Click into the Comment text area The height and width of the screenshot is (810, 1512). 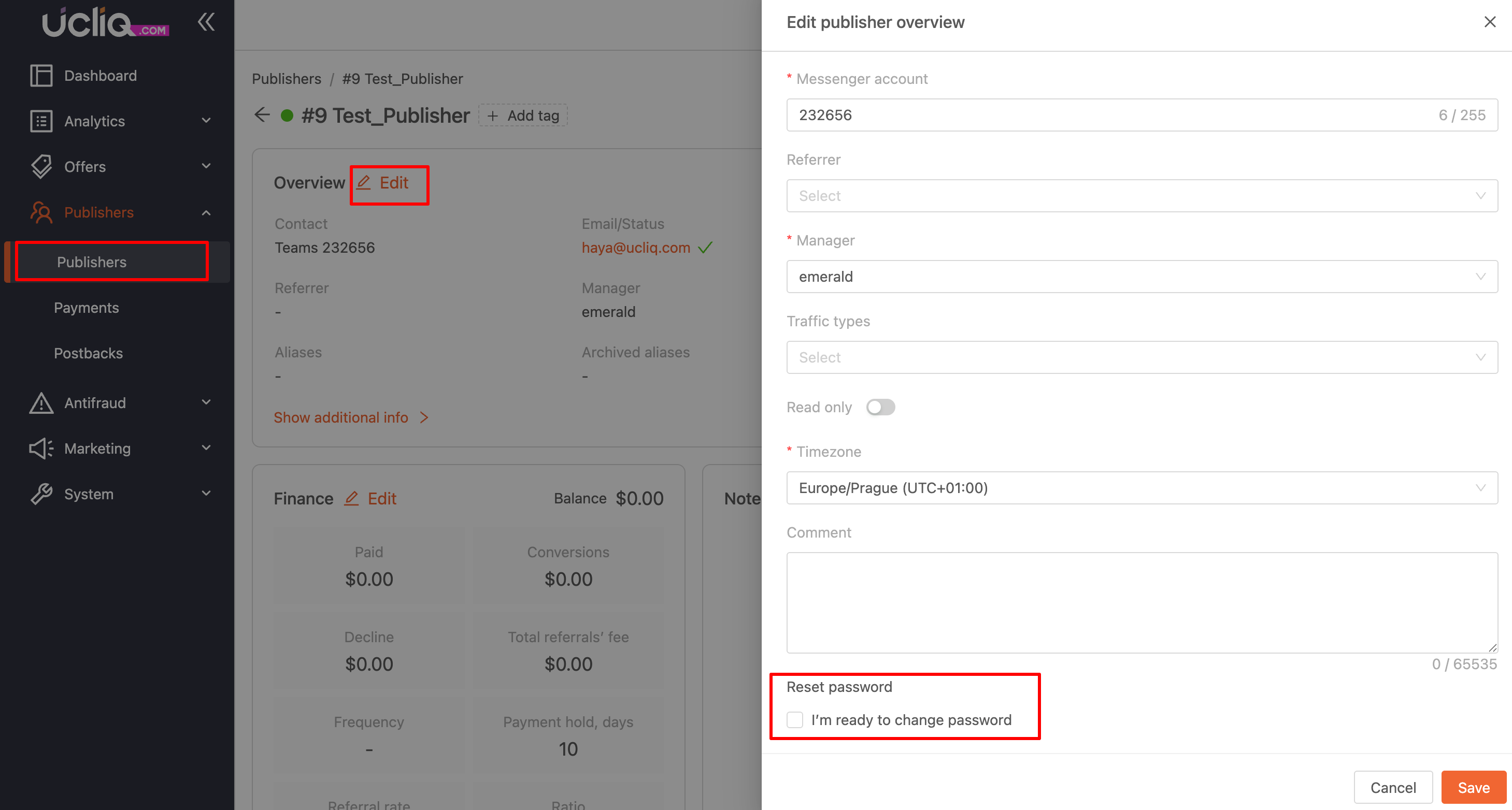point(1141,602)
